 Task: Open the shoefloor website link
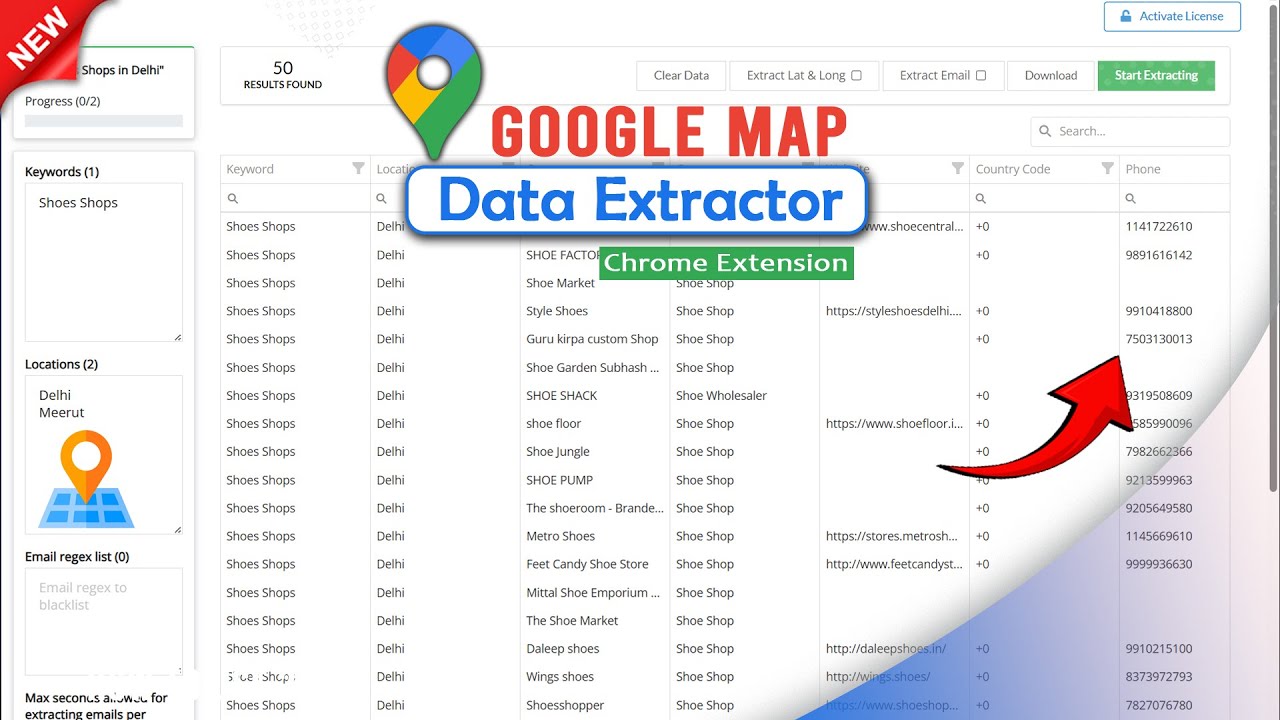894,423
